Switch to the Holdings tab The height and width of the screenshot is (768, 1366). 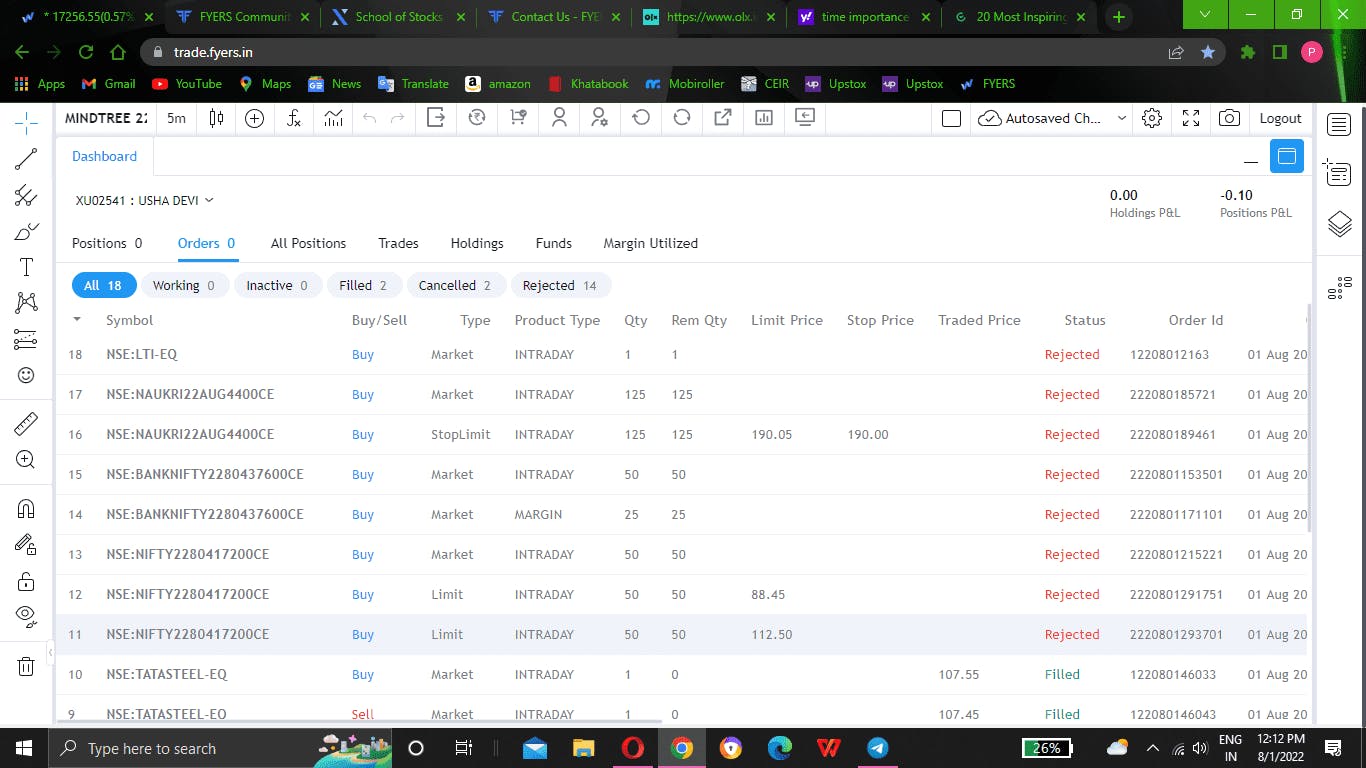pyautogui.click(x=477, y=243)
